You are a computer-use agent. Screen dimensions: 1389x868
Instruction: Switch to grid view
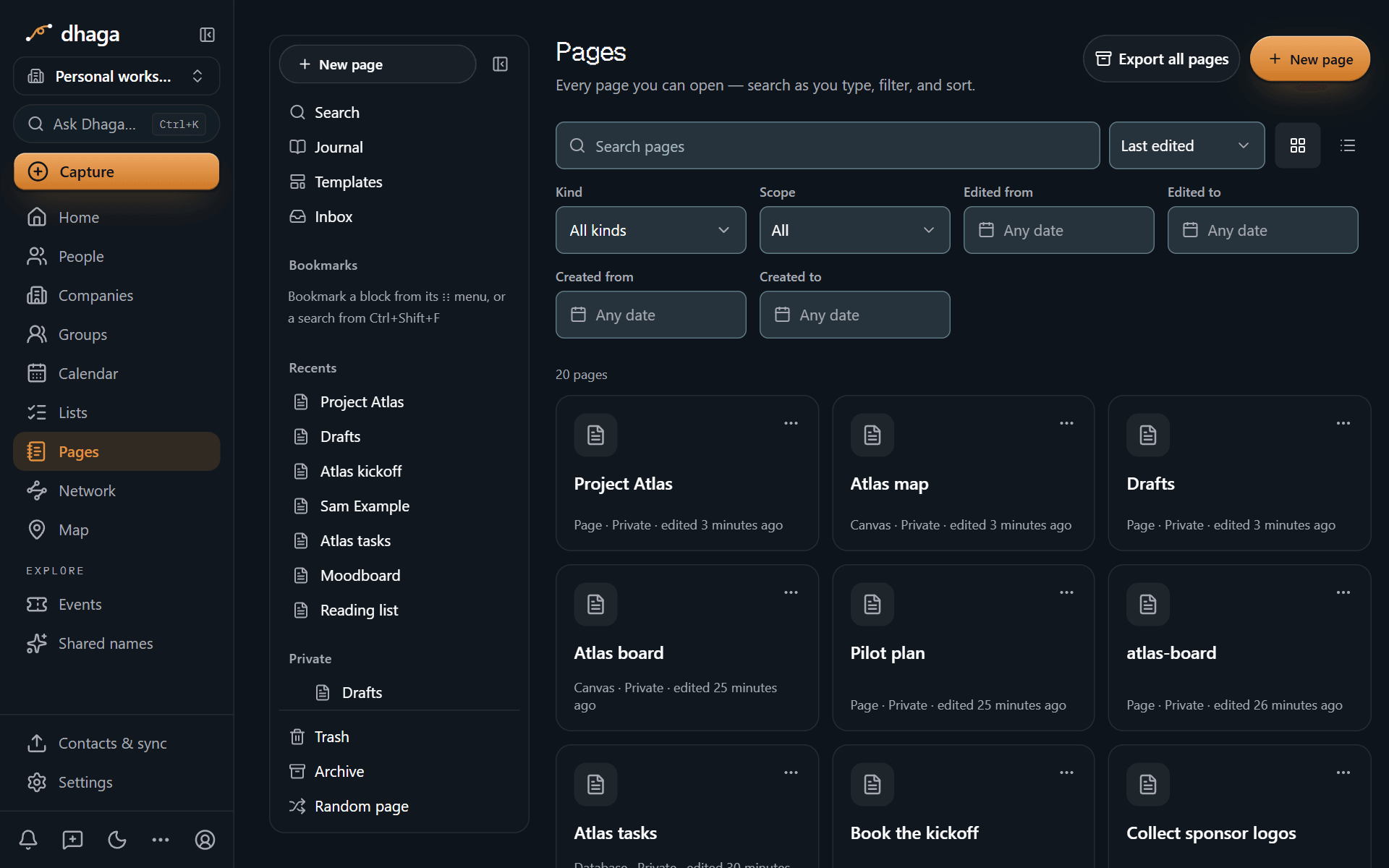1298,145
